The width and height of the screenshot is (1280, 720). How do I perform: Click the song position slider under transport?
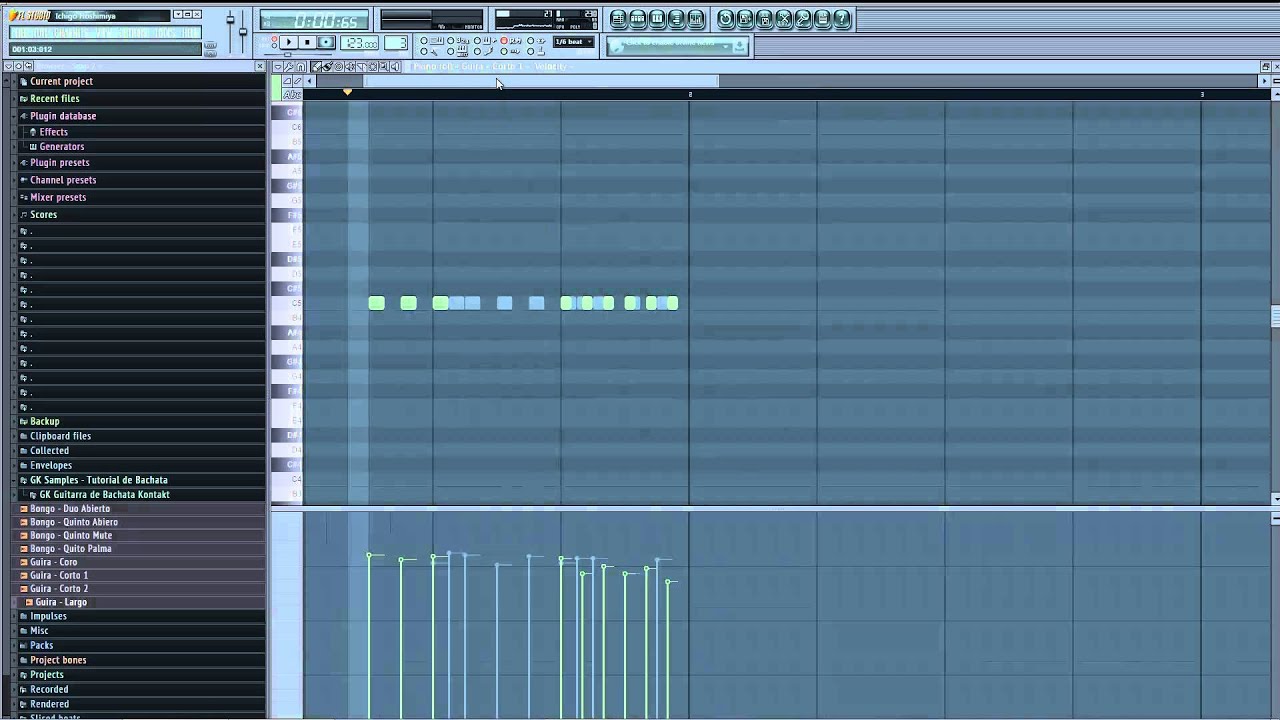(x=298, y=54)
